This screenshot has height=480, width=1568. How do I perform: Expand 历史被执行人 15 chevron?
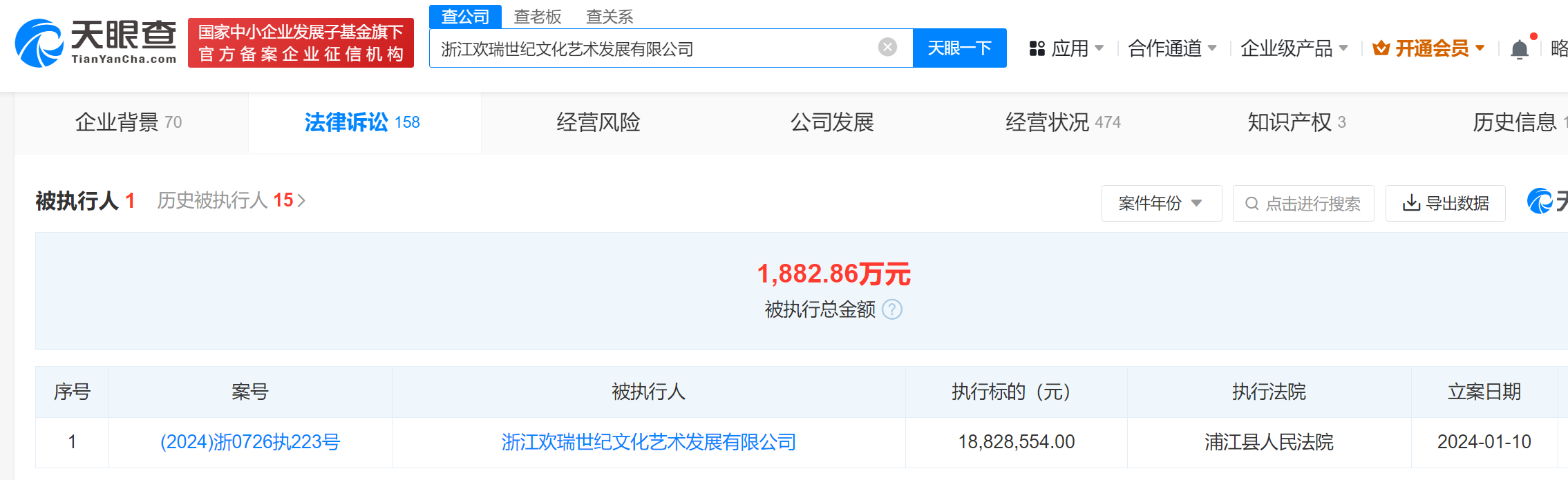pyautogui.click(x=301, y=200)
